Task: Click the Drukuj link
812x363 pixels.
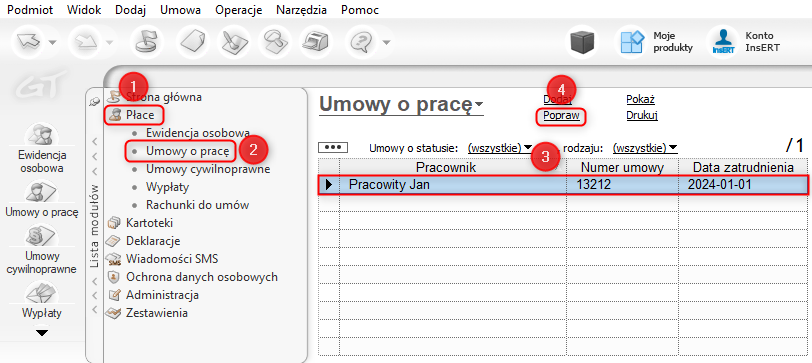Action: pos(642,115)
